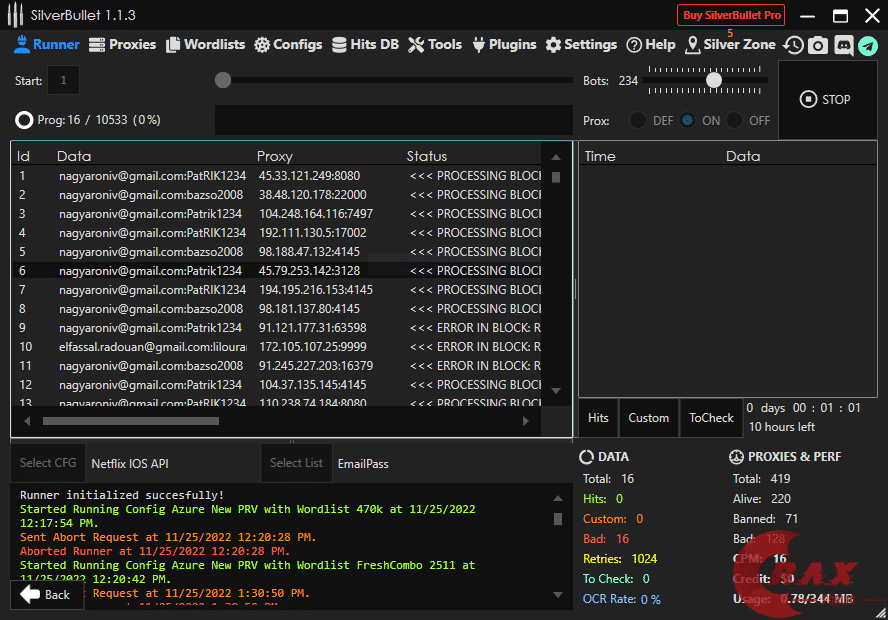Adjust the Bots count slider
Image resolution: width=888 pixels, height=620 pixels.
point(714,80)
